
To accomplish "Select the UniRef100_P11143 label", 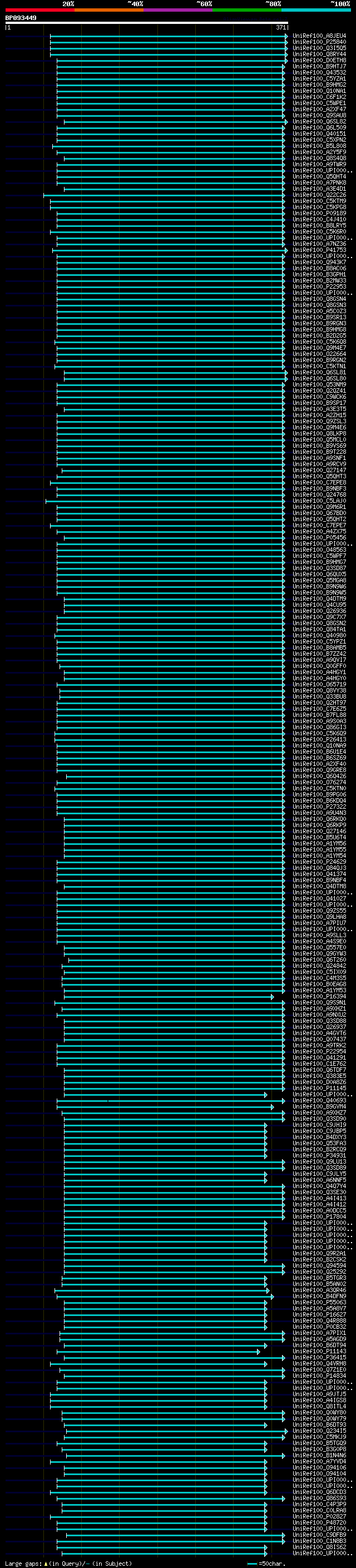I will coord(319,1351).
